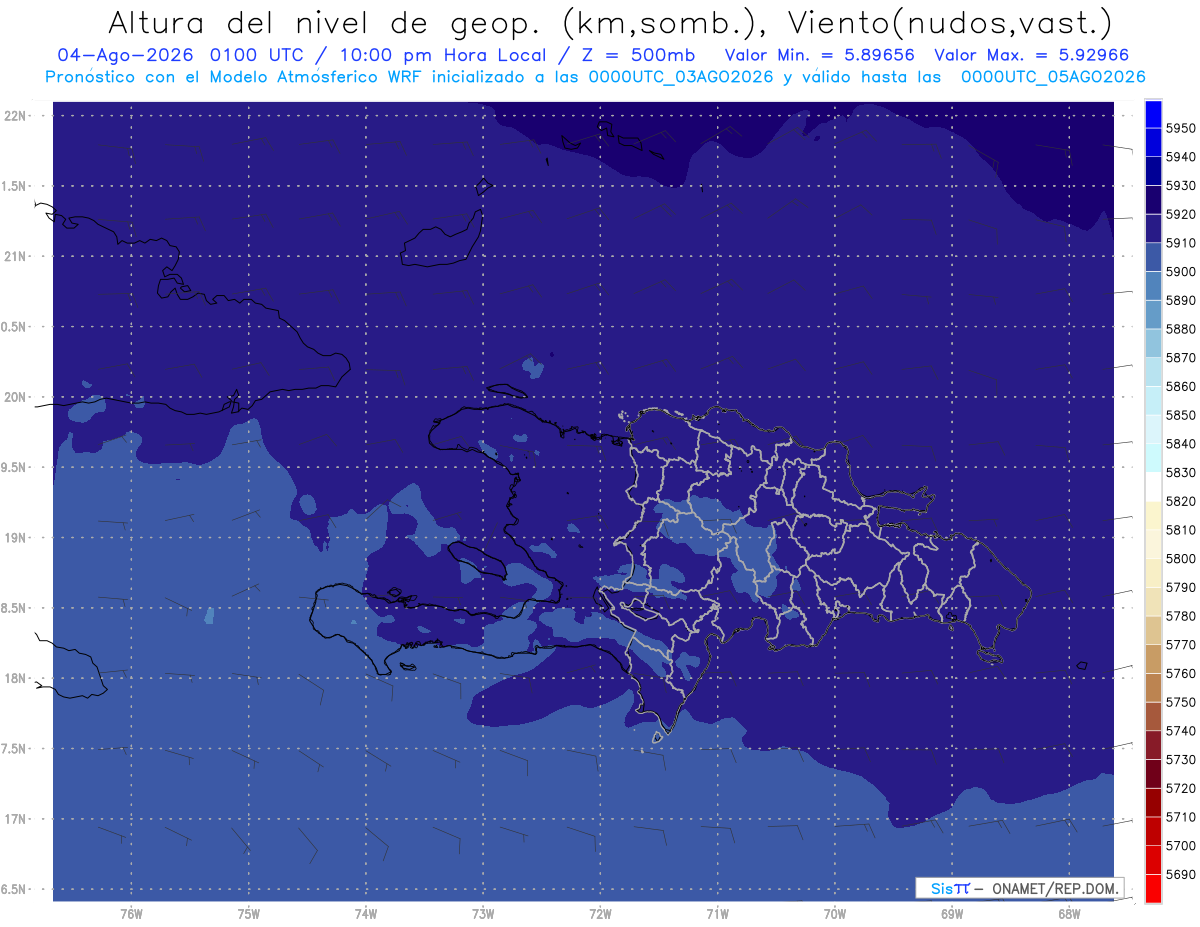Click 'Valor Min. = 5.89656' text
The height and width of the screenshot is (927, 1200).
coord(819,56)
